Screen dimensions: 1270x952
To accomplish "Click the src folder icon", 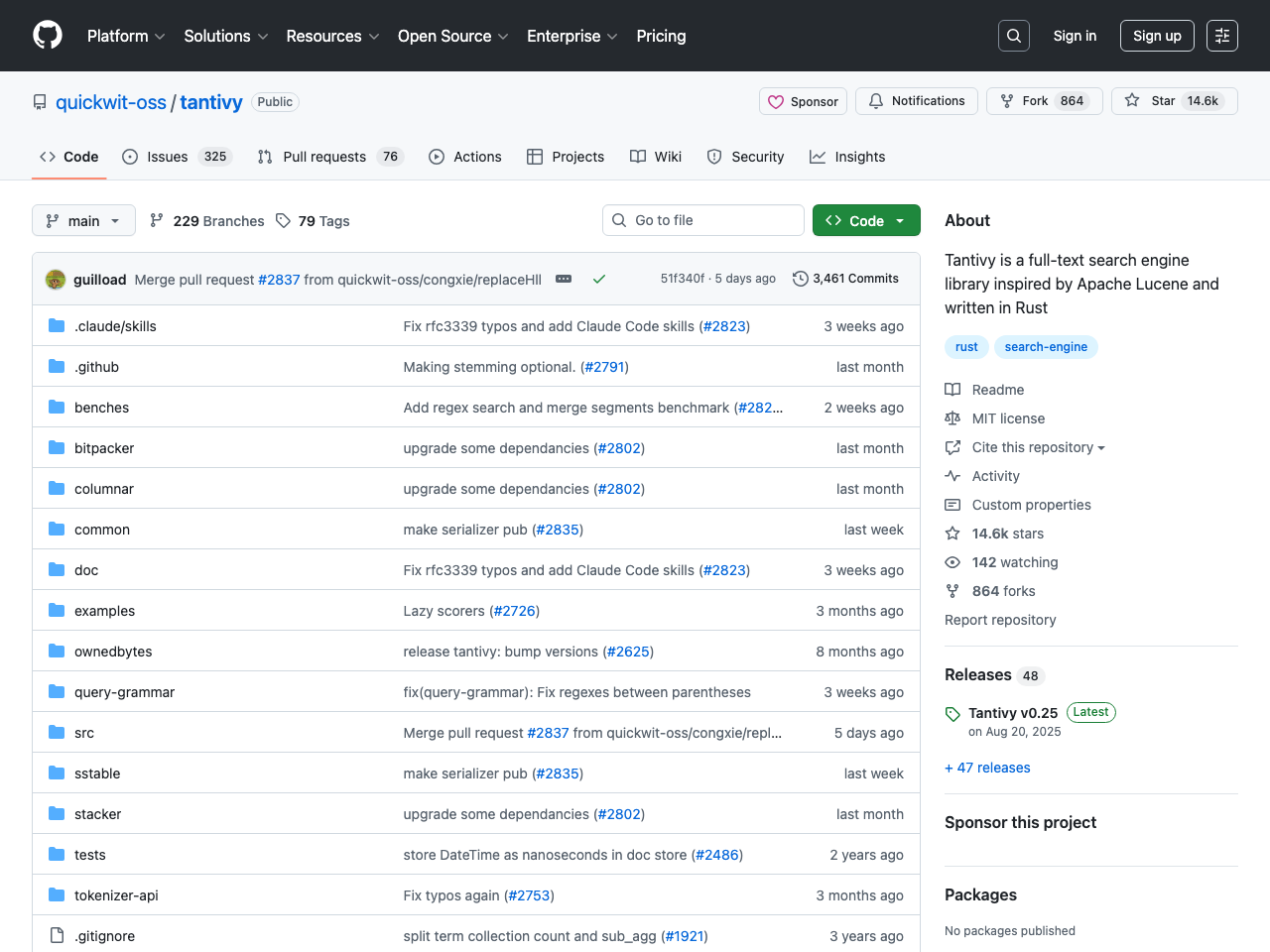I will [x=57, y=733].
